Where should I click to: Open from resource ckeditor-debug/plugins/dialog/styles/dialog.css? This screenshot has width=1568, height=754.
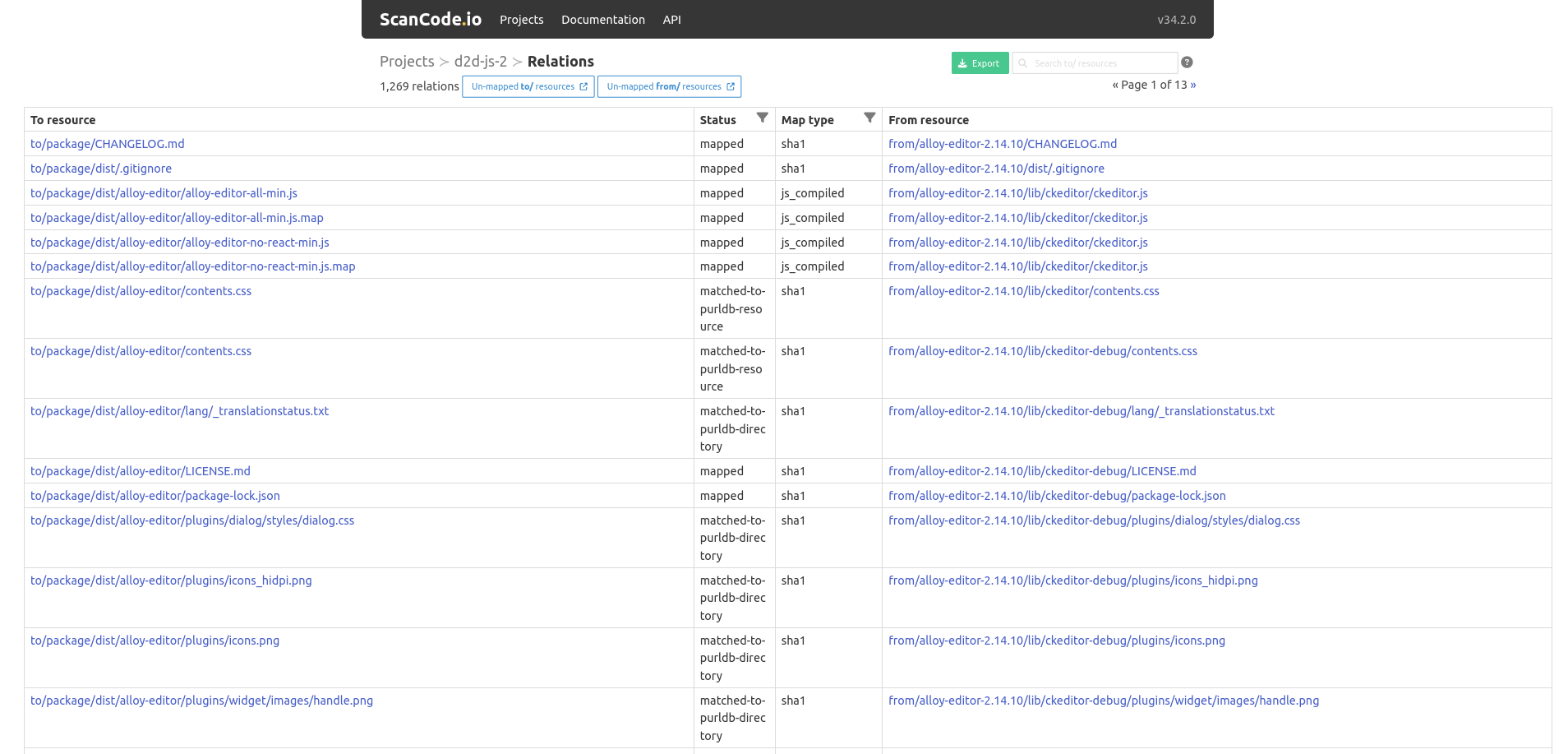click(1095, 520)
